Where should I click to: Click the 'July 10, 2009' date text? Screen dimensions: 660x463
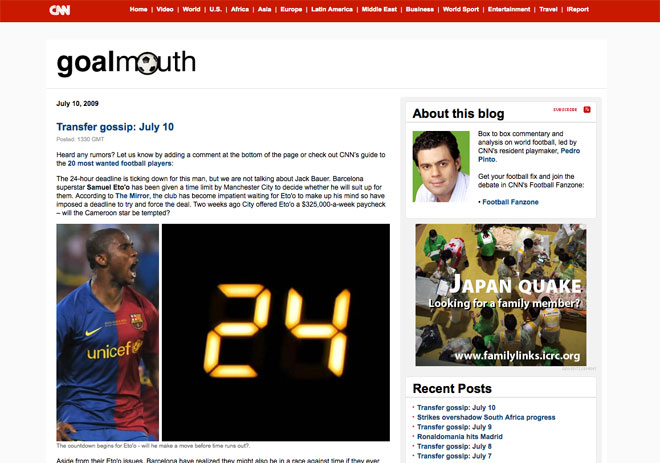(77, 104)
